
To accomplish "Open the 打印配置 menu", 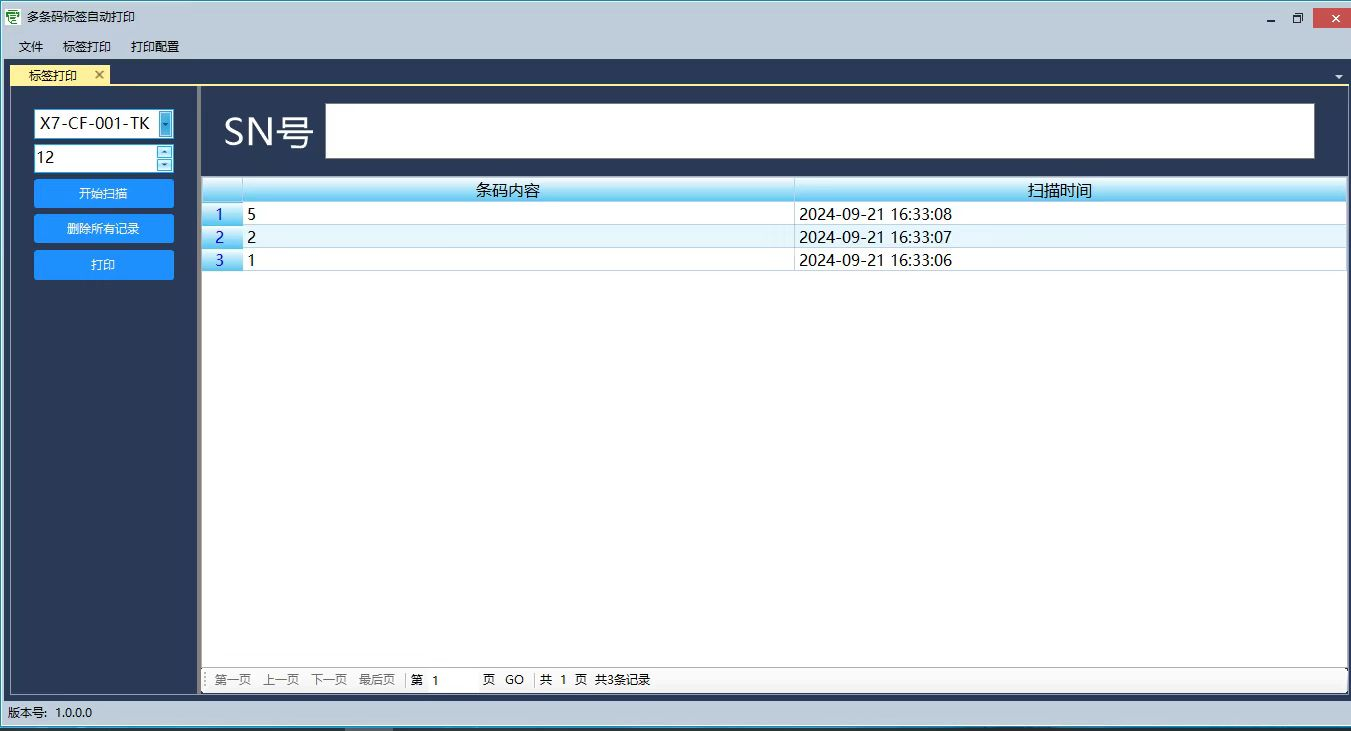I will 155,47.
